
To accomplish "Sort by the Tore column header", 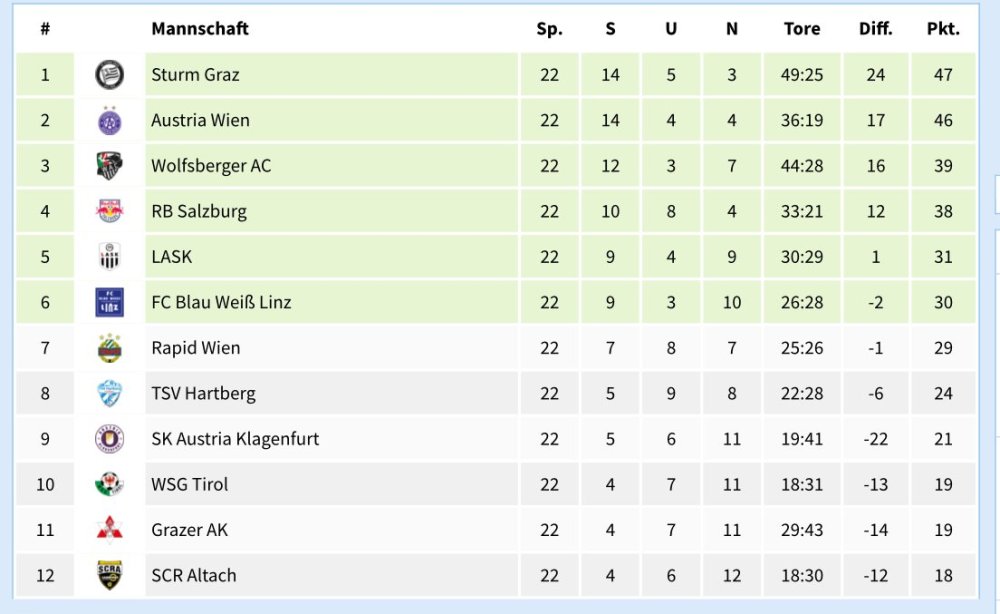I will pos(802,29).
